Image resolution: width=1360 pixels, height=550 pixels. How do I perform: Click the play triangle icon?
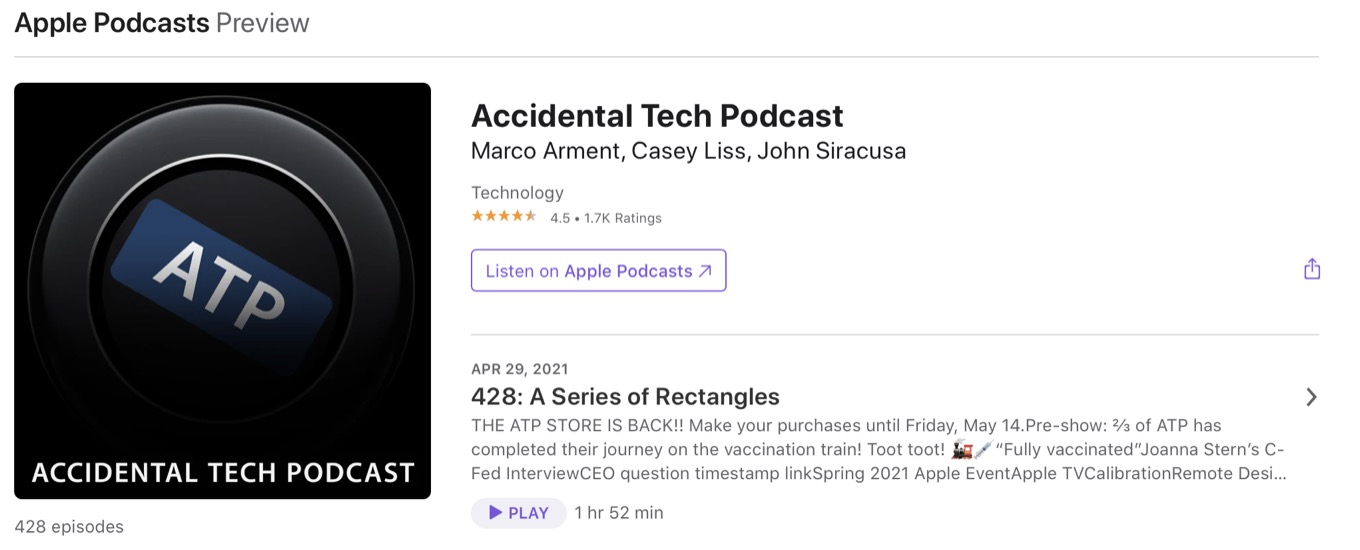(495, 513)
